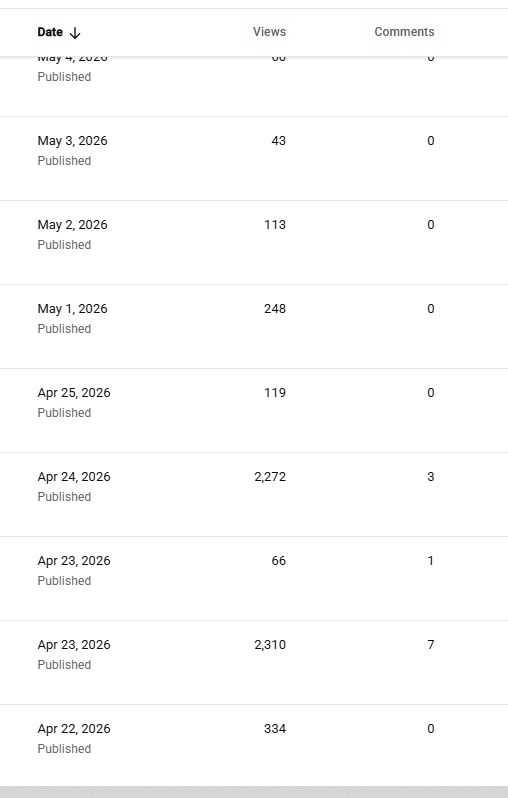The width and height of the screenshot is (508, 798).
Task: Open the 3 comments count
Action: [431, 477]
